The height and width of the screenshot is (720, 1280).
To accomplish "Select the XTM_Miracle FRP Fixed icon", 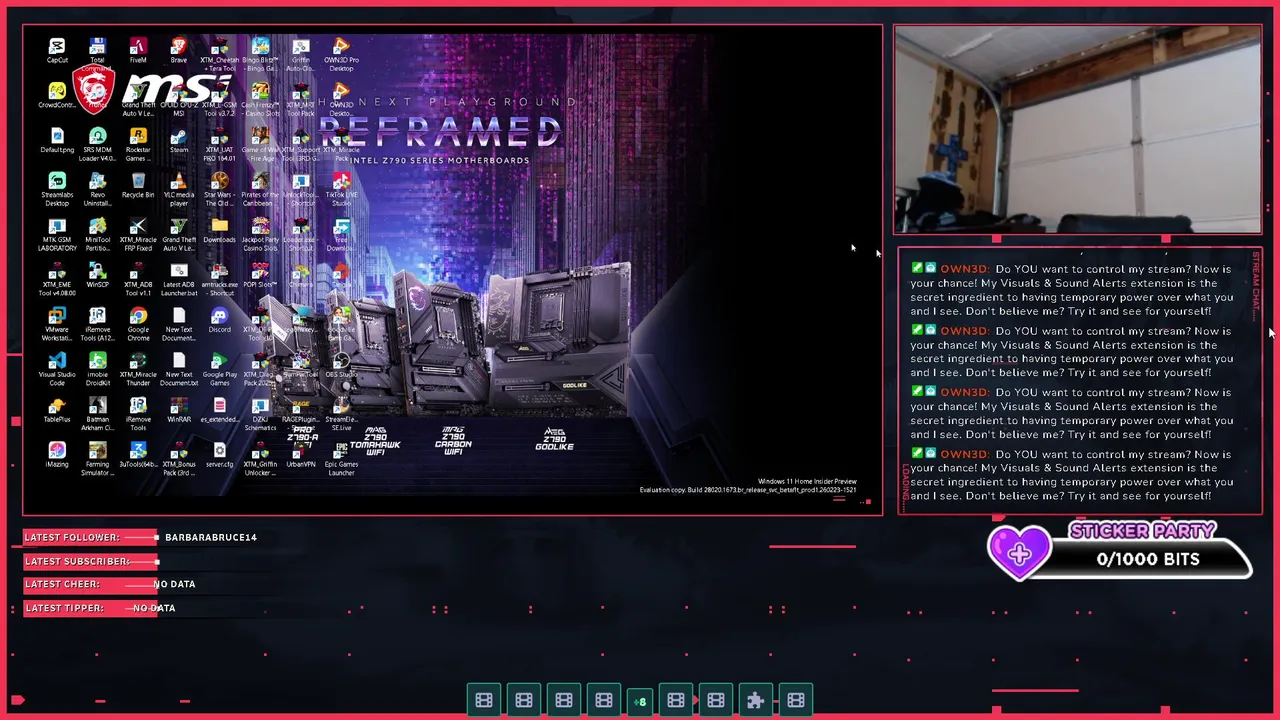I will [x=138, y=235].
